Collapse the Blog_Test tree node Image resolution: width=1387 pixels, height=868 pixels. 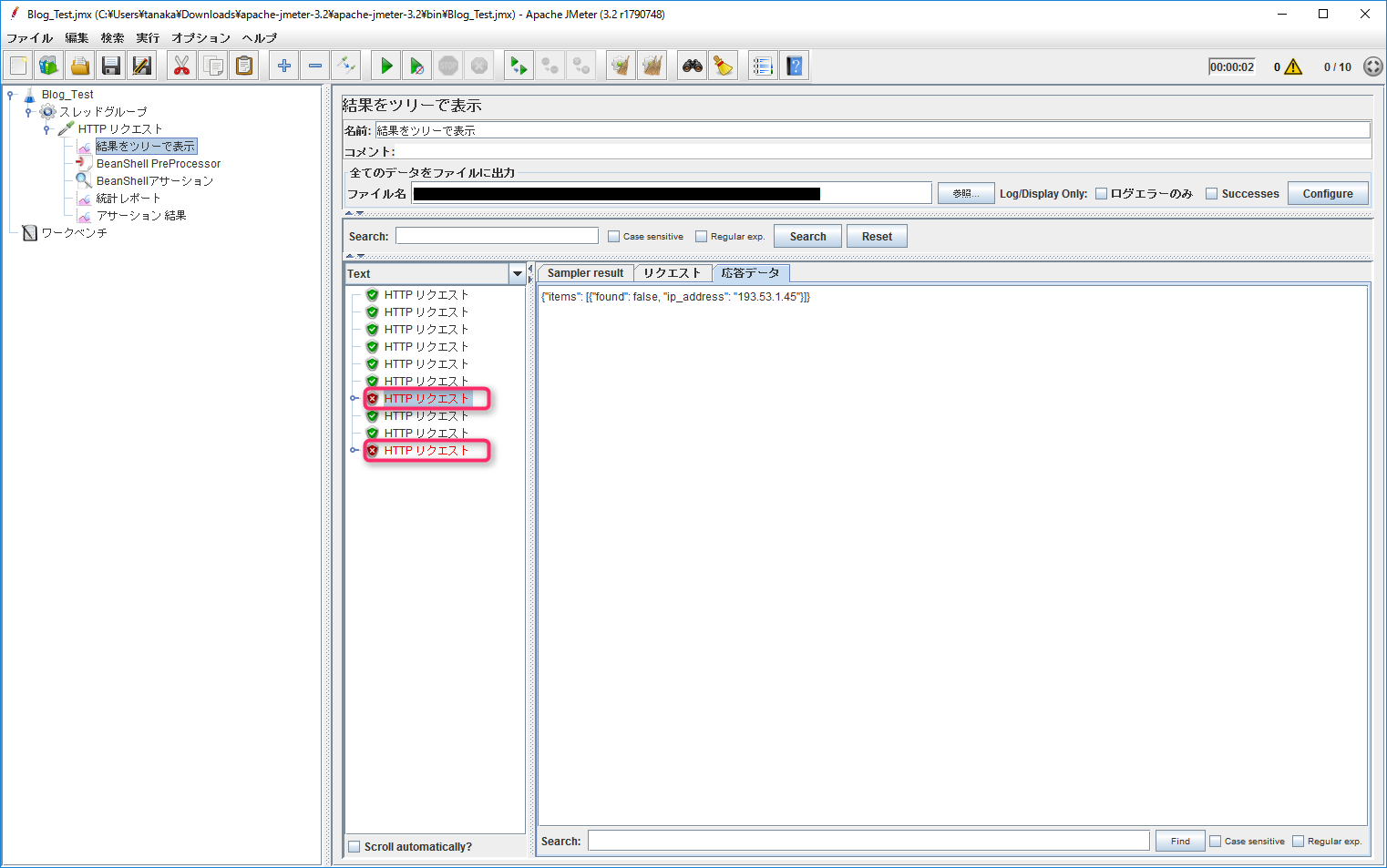pyautogui.click(x=10, y=95)
